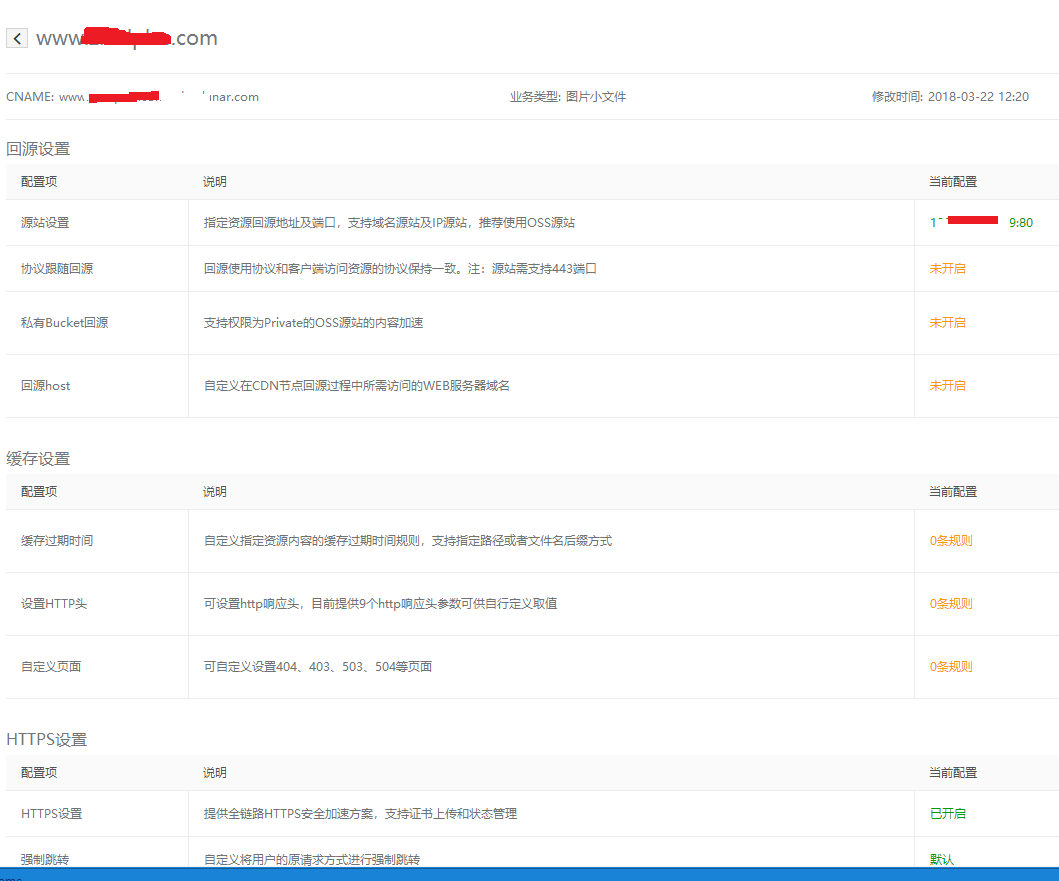Select the HTTPS设置 configuration item
1059x881 pixels.
pyautogui.click(x=51, y=814)
